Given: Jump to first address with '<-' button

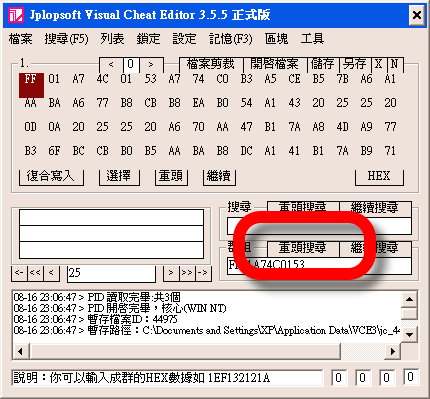Looking at the screenshot, I should [x=19, y=273].
